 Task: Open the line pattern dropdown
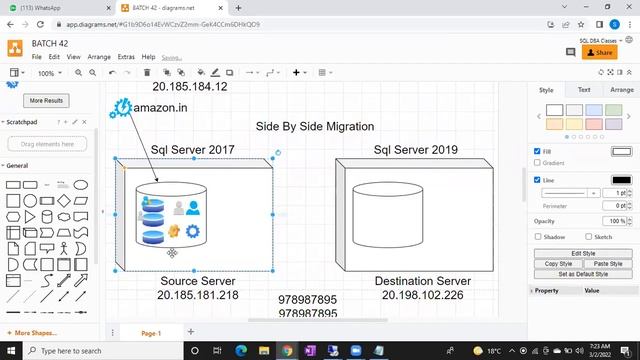pyautogui.click(x=570, y=193)
